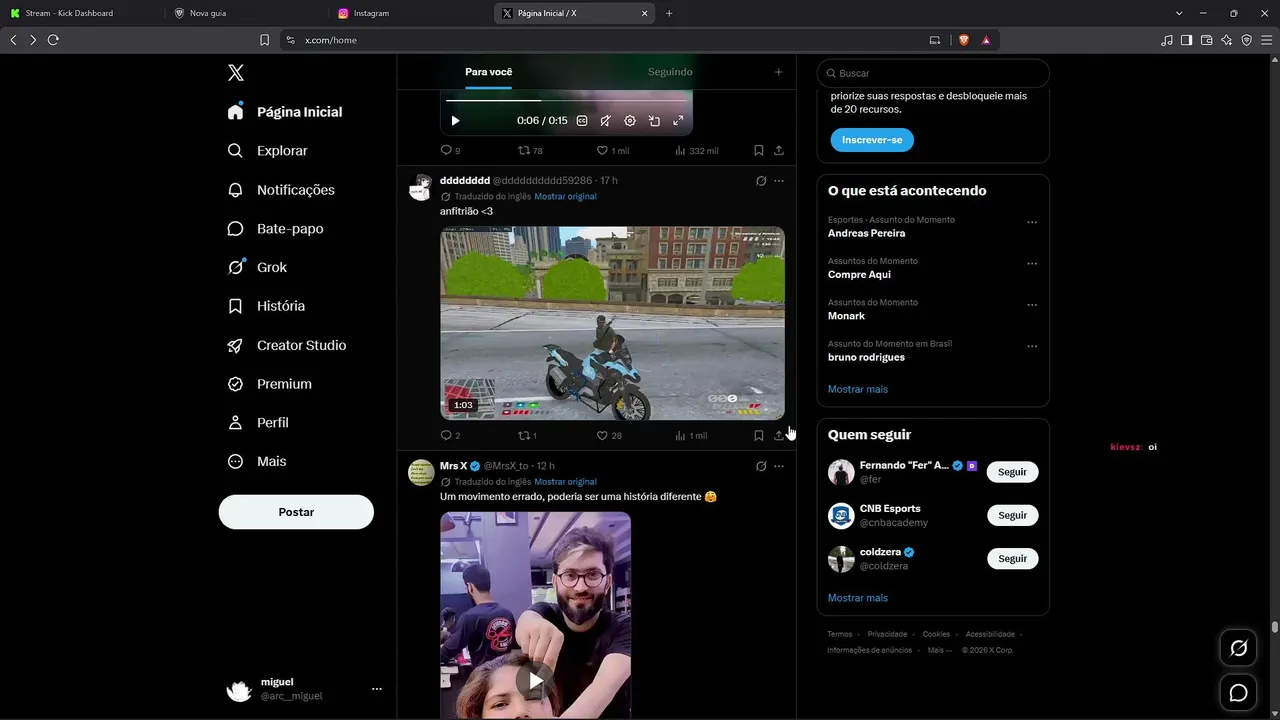The image size is (1280, 720).
Task: Click the Postar button
Action: pyautogui.click(x=296, y=512)
